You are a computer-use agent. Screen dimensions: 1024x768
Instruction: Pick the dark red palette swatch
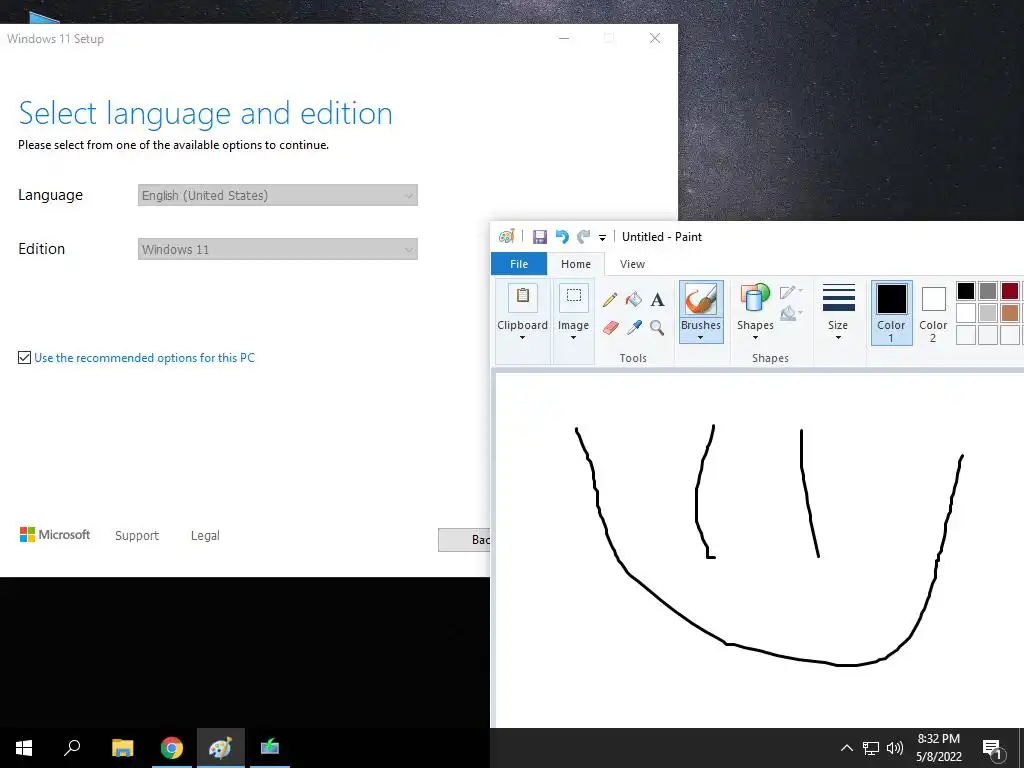(1010, 291)
